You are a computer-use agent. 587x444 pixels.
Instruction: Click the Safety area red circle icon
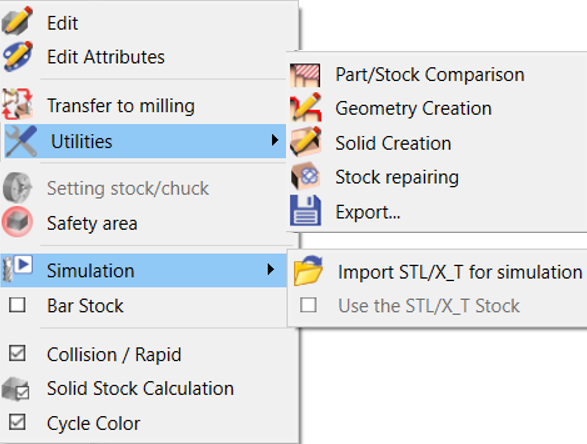point(17,222)
